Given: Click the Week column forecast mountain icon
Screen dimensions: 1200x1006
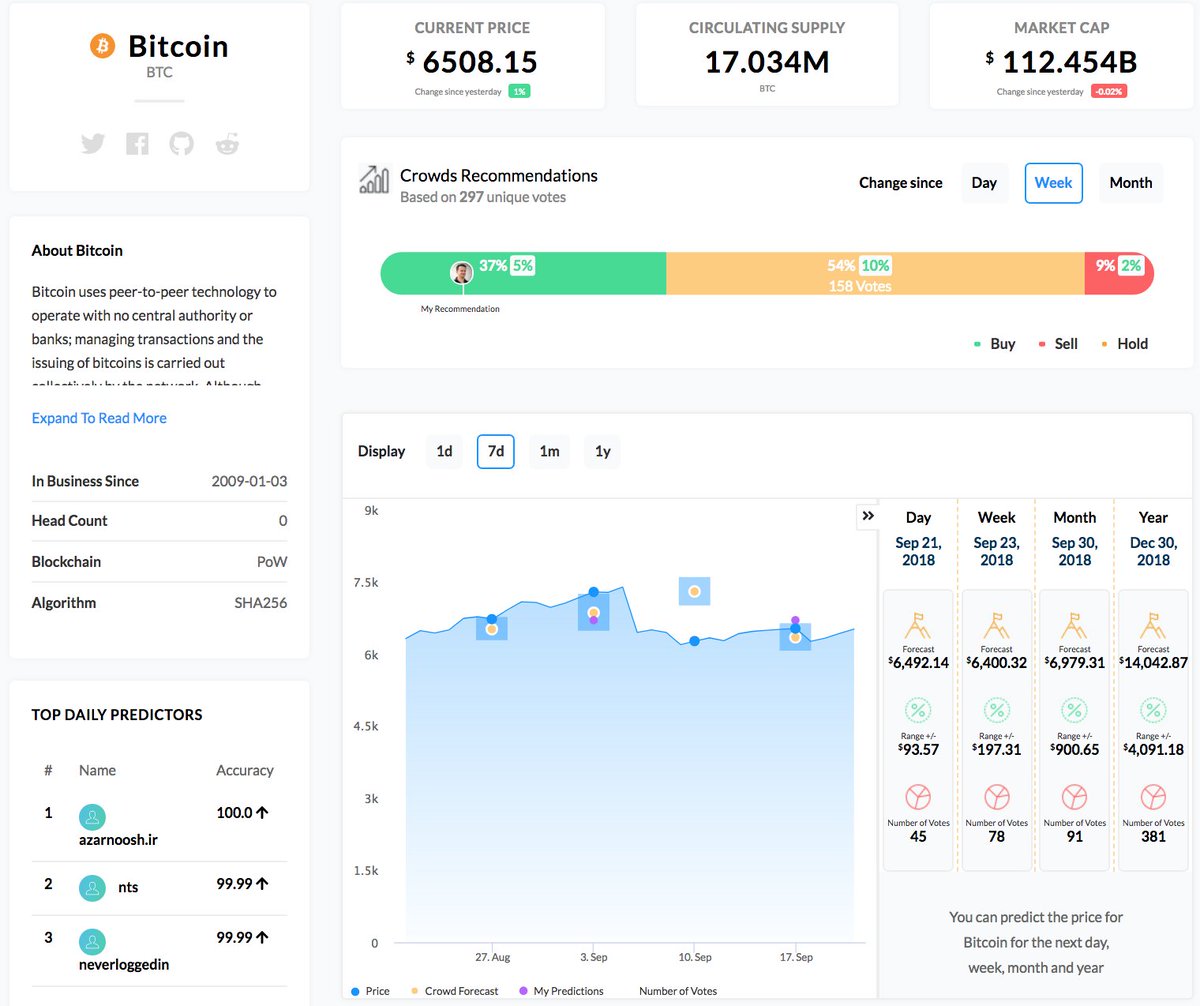Looking at the screenshot, I should point(996,626).
